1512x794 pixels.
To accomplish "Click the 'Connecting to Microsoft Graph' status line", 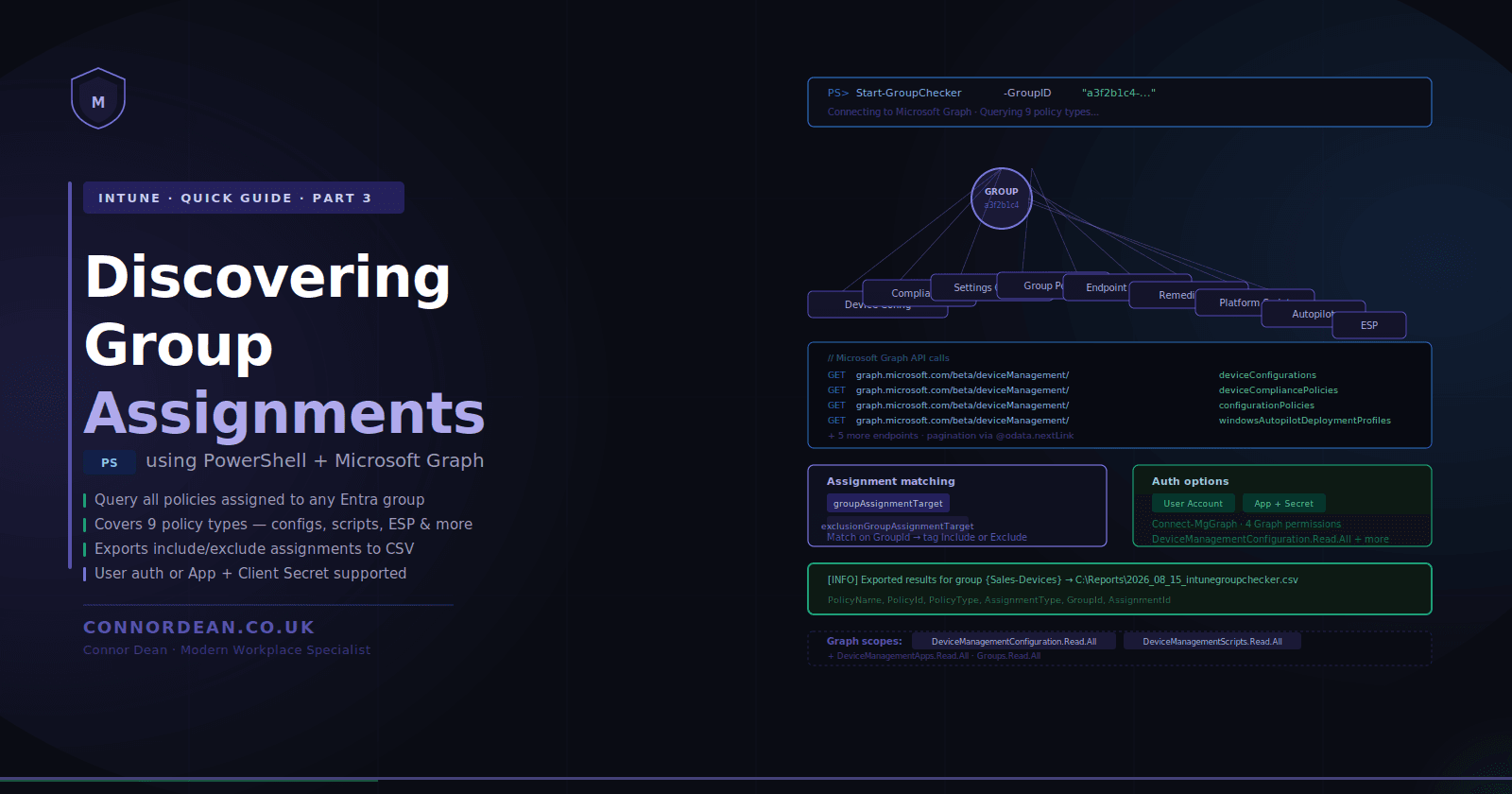I will [x=963, y=112].
